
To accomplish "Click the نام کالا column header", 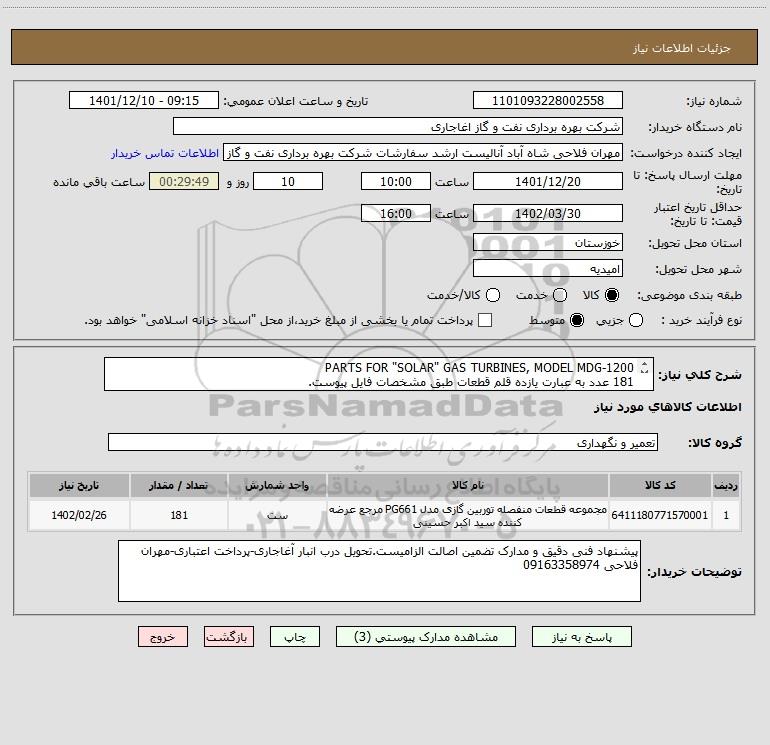I will pos(468,485).
